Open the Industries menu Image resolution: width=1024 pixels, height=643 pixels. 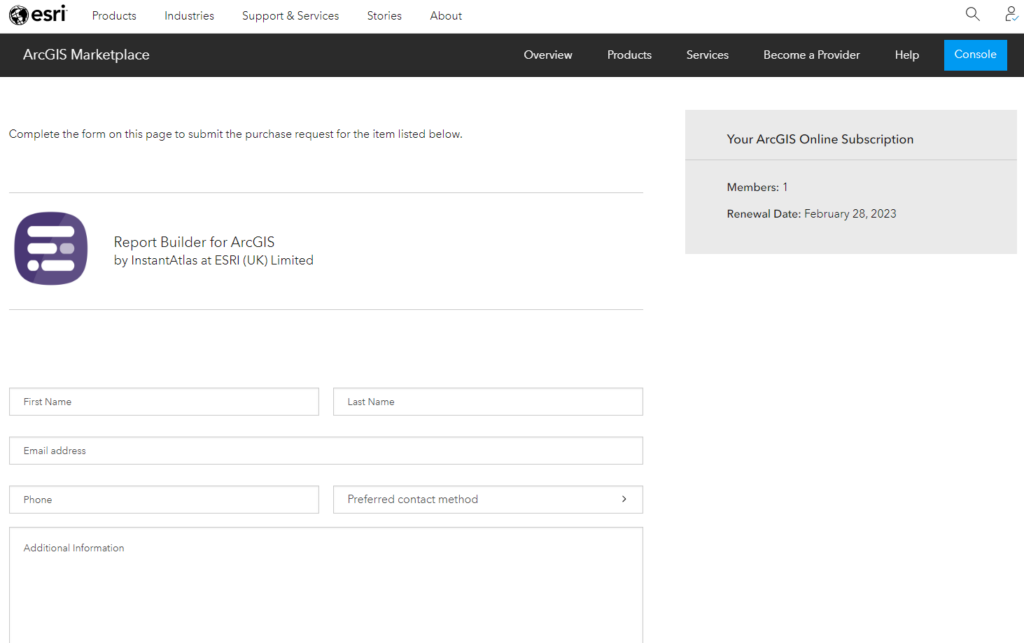189,15
